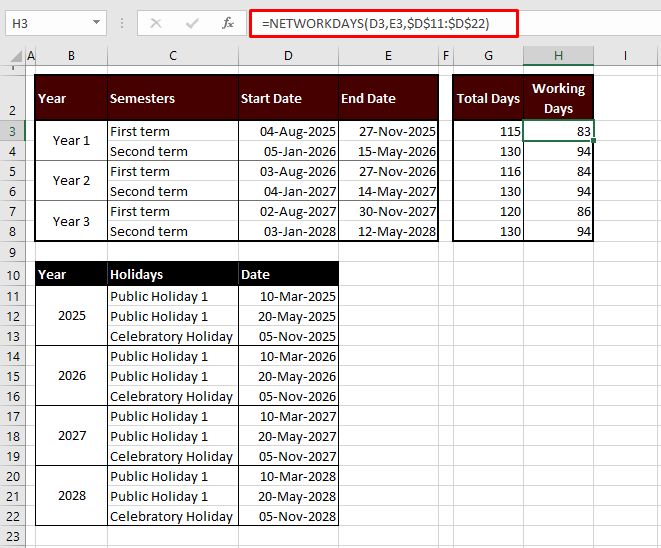The width and height of the screenshot is (661, 548).
Task: Select row 10 header
Action: click(12, 275)
